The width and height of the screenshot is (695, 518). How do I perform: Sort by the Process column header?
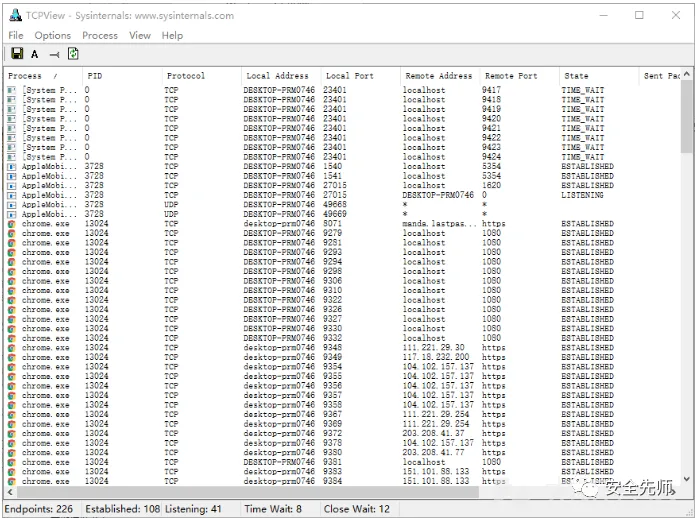[43, 76]
